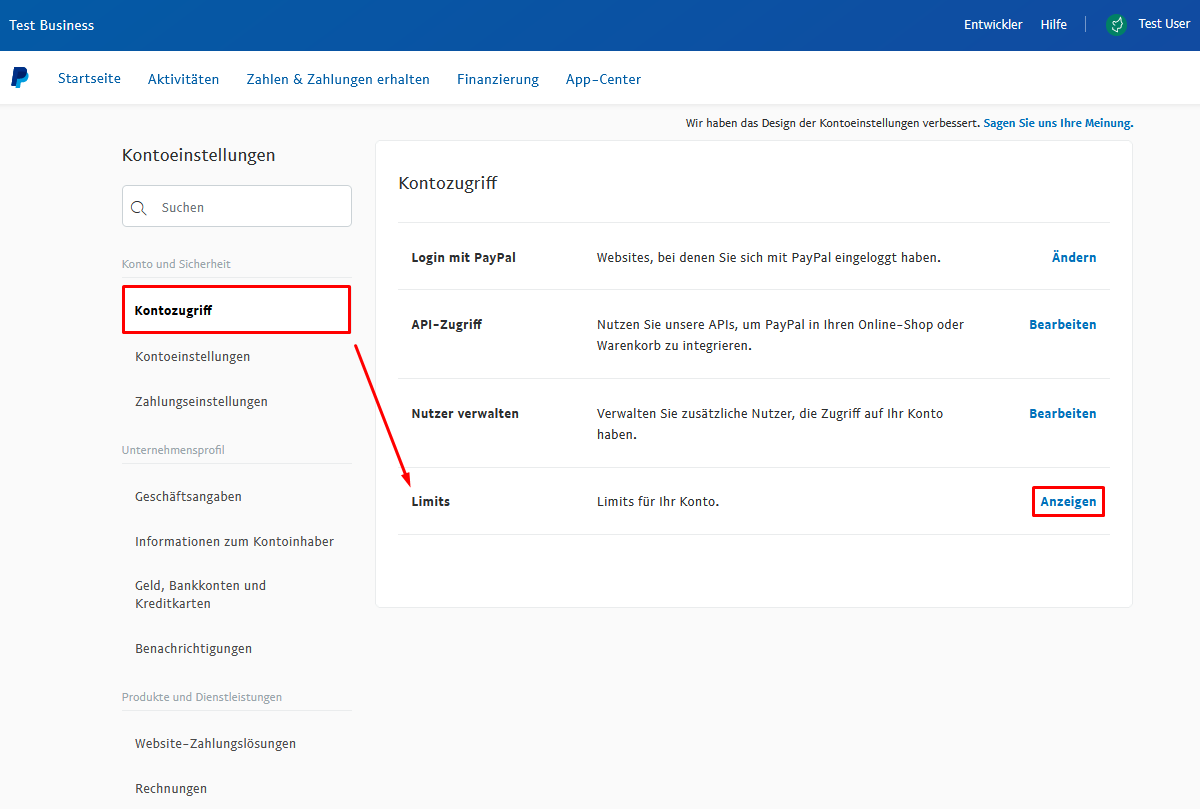This screenshot has height=809, width=1200.
Task: Open Informationen zum Kontoinhaber
Action: click(234, 542)
